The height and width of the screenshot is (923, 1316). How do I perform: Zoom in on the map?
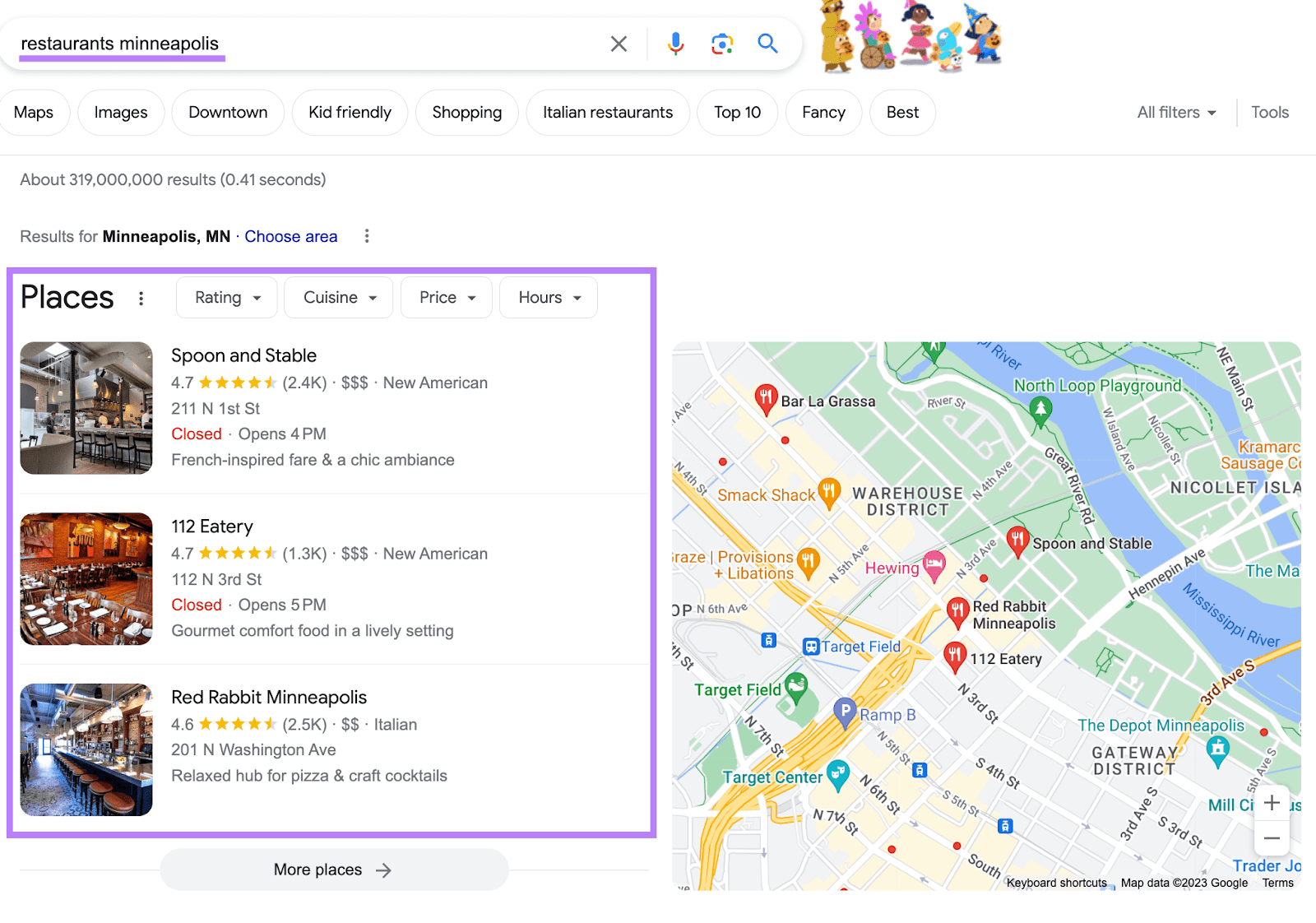[1271, 802]
